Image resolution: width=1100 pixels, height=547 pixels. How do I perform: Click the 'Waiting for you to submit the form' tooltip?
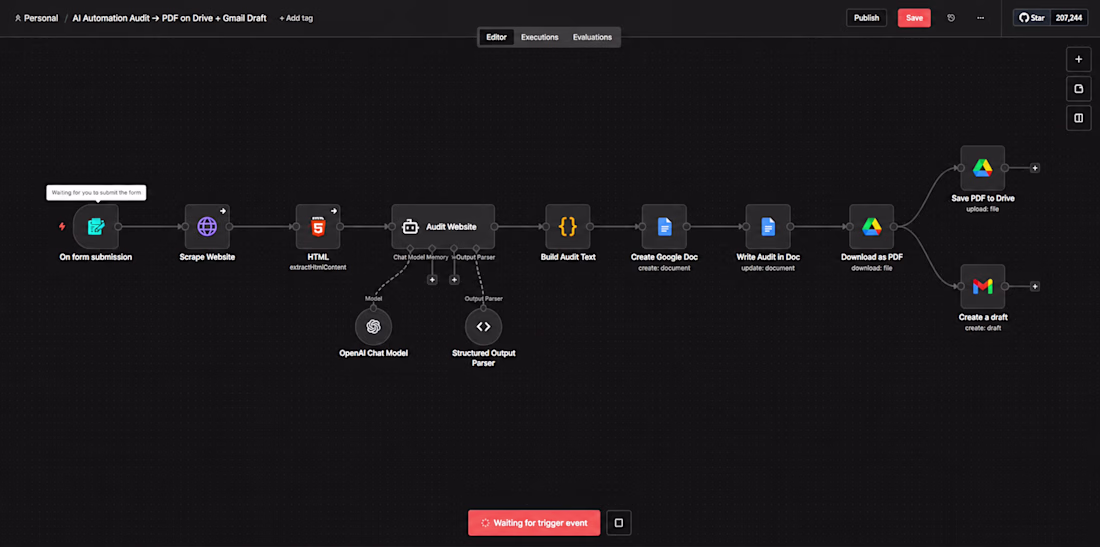(x=97, y=193)
